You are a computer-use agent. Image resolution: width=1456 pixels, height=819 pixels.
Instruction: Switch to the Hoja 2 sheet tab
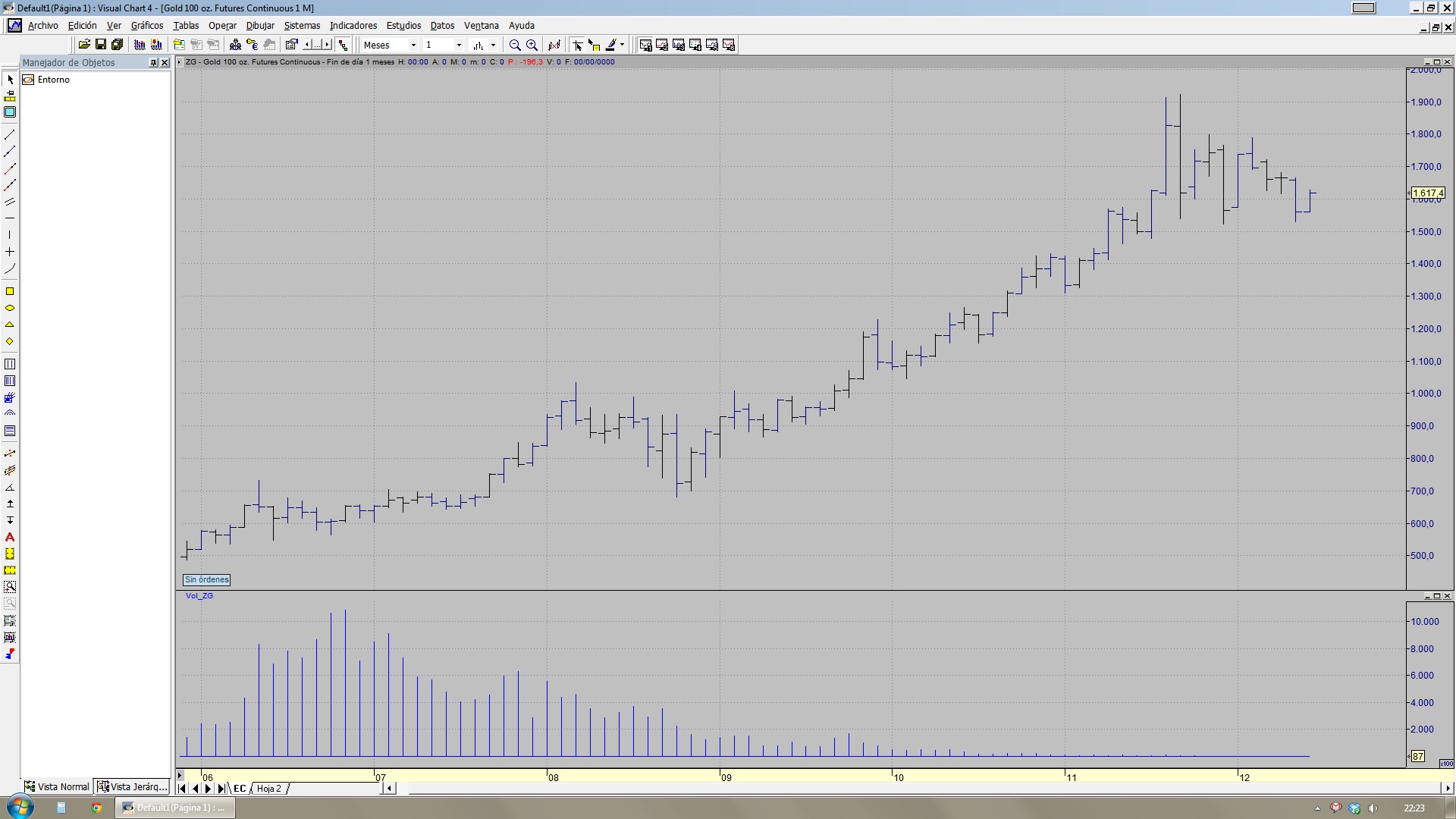(x=268, y=788)
